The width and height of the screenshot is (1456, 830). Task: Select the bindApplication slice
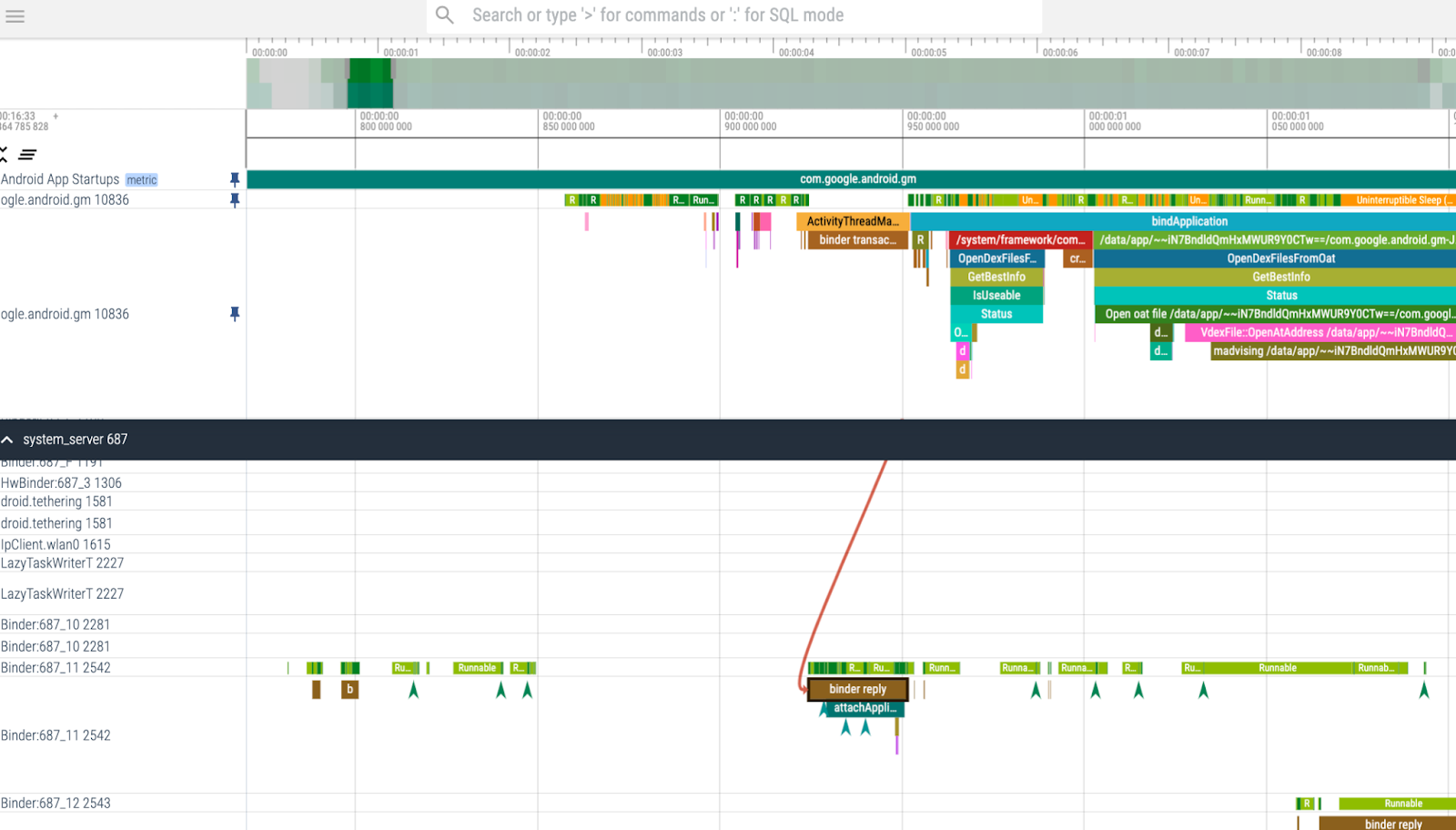click(1188, 221)
